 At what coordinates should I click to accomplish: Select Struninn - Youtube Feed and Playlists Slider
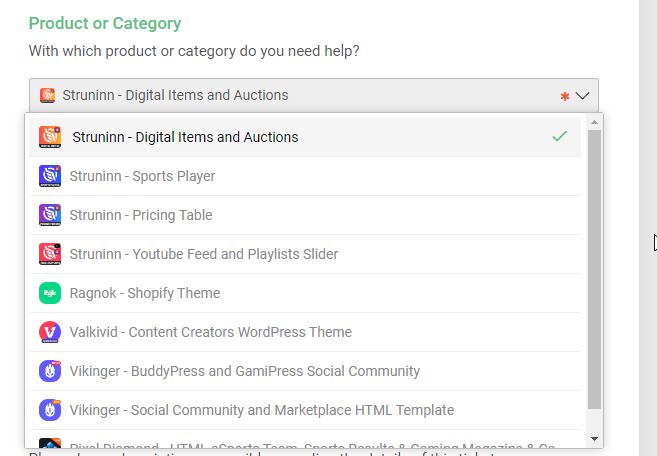click(204, 254)
